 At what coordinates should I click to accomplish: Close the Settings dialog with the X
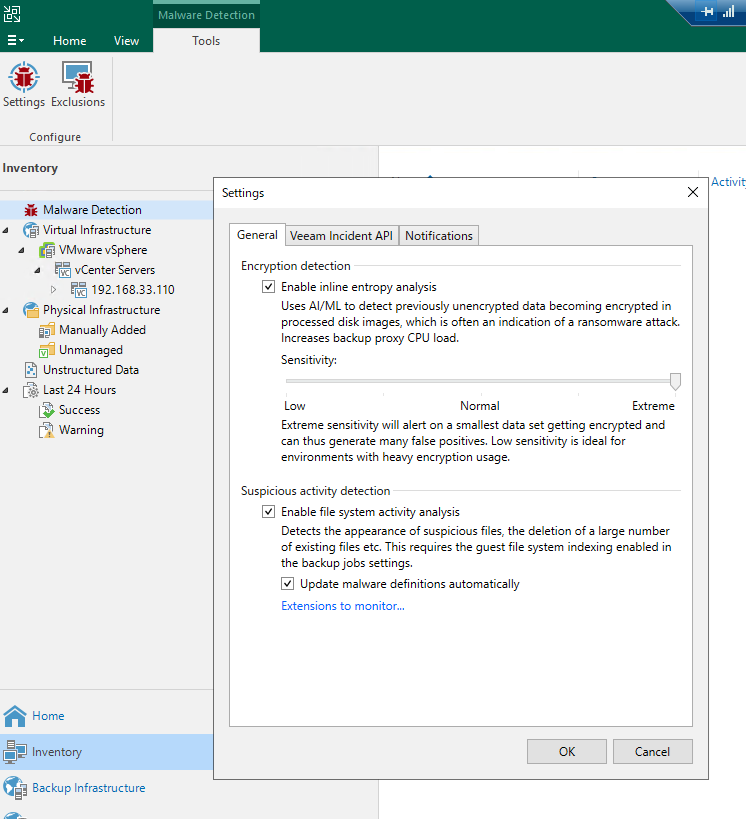click(693, 192)
